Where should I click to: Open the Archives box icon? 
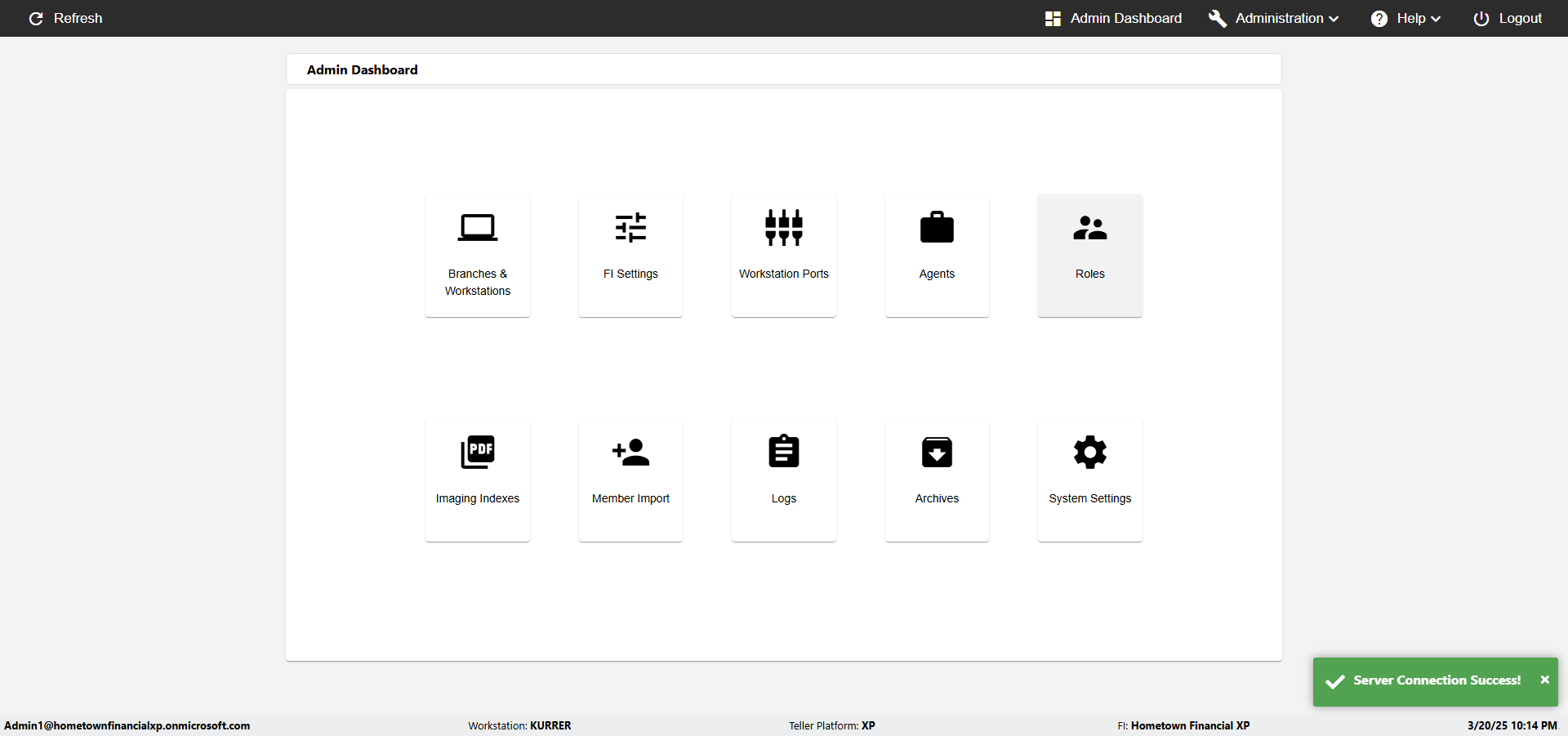[937, 452]
